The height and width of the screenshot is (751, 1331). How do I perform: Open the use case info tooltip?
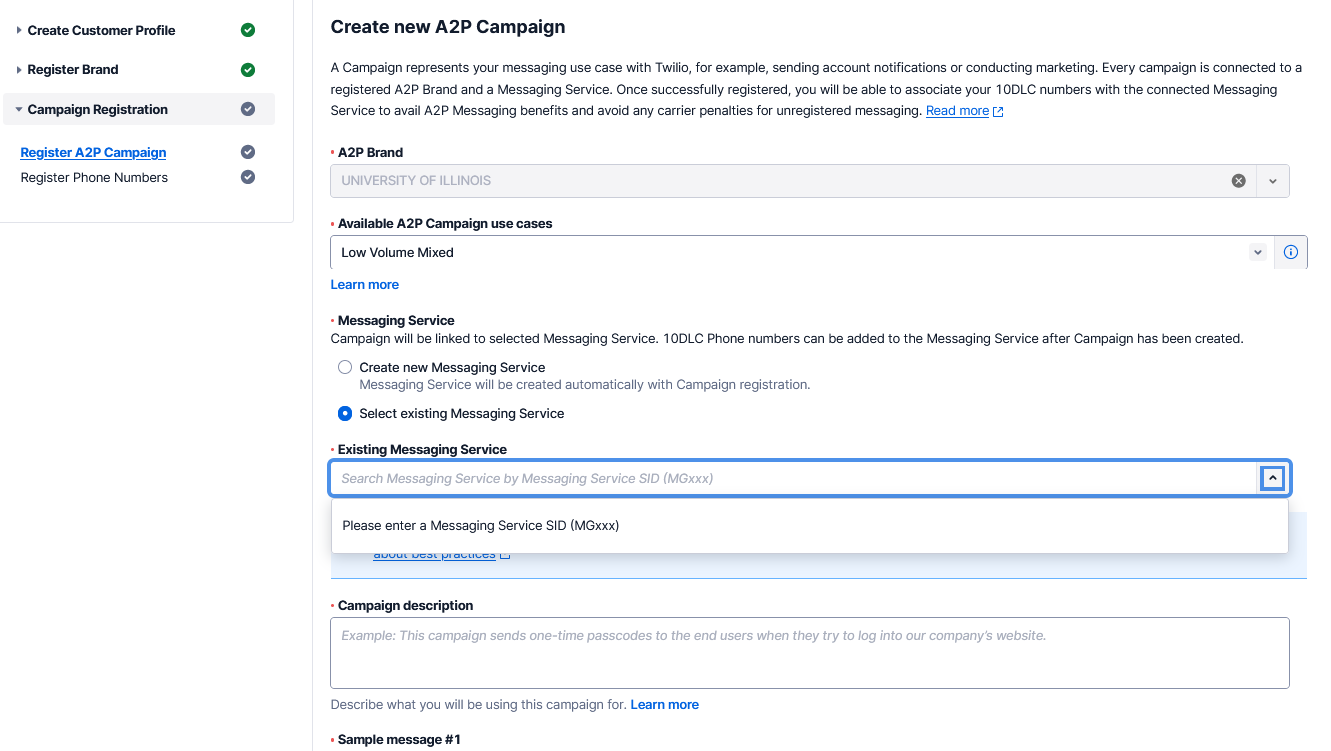tap(1290, 252)
